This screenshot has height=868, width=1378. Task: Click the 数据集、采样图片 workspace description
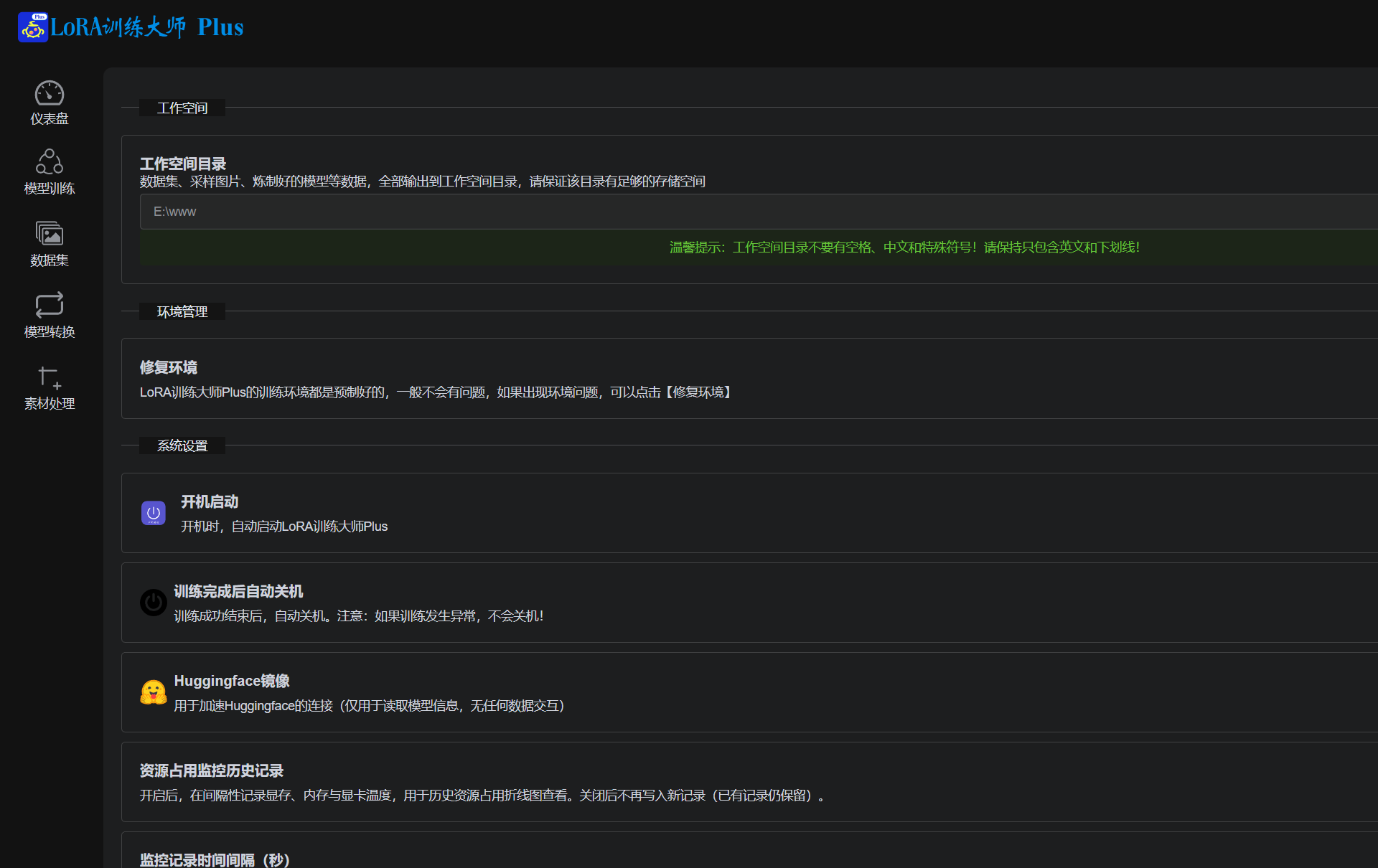[423, 181]
